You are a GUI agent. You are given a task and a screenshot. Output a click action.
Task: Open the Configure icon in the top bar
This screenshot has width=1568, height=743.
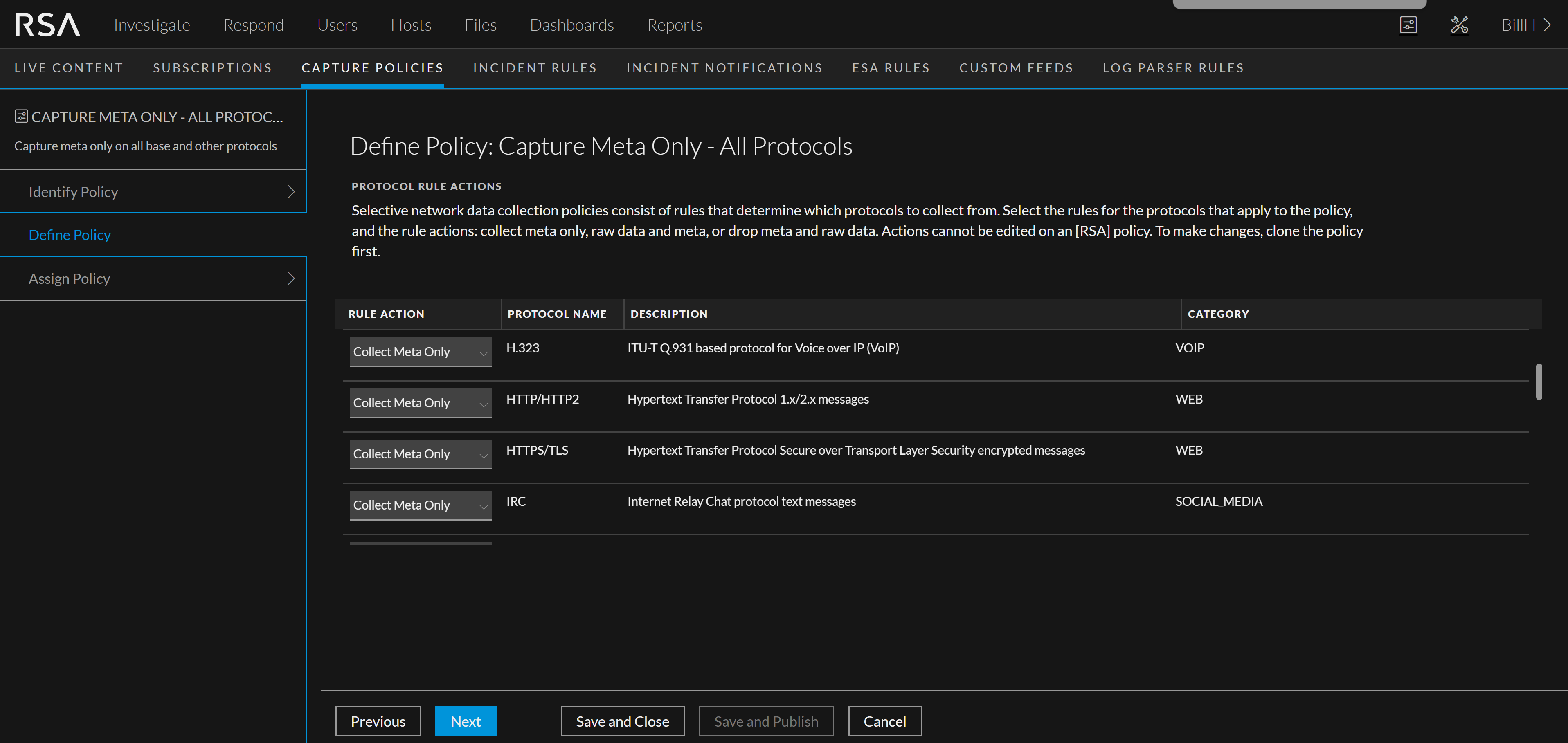click(1408, 25)
